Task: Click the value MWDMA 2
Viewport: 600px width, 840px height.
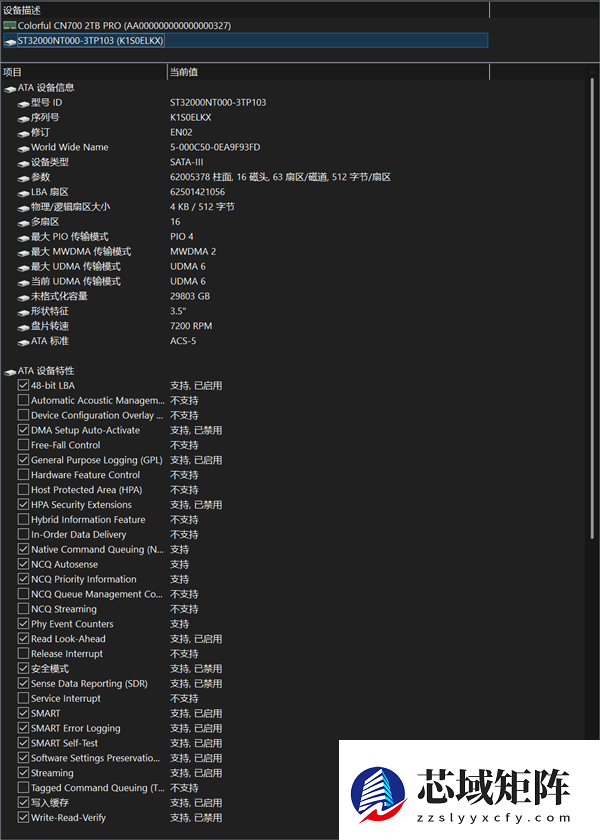Action: coord(193,252)
